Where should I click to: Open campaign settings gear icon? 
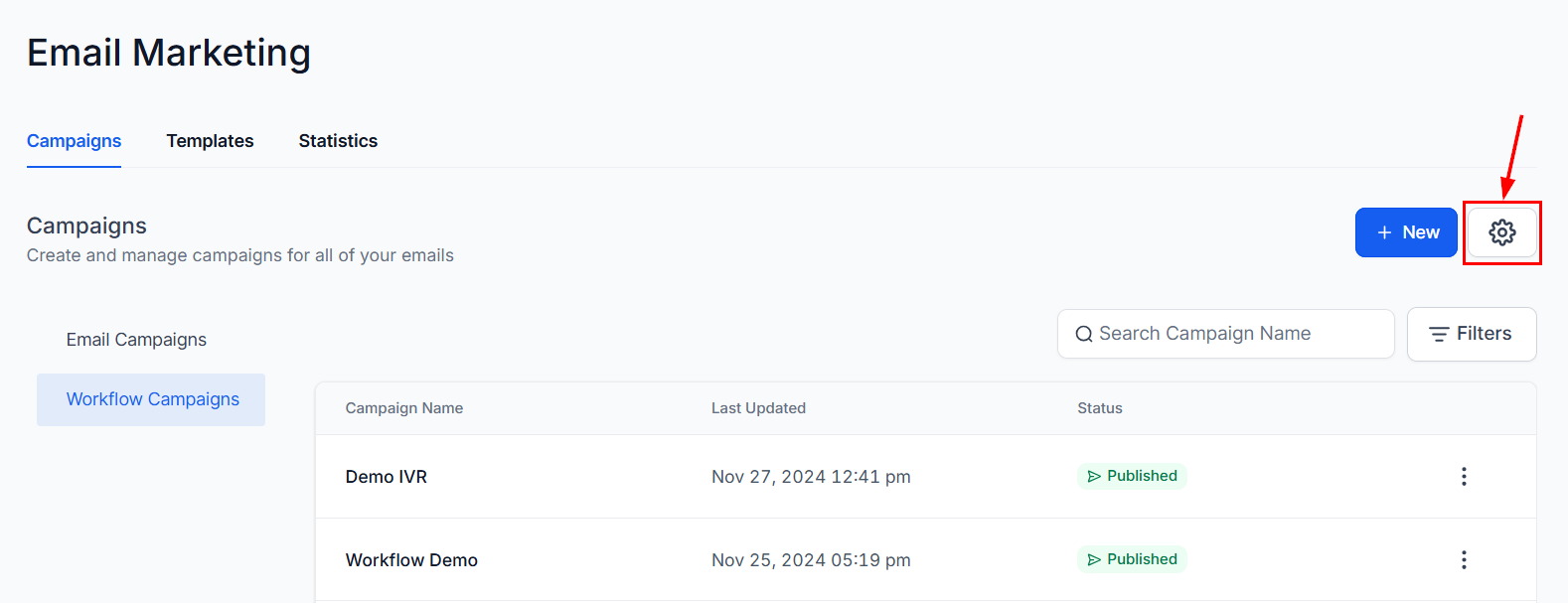(1501, 232)
